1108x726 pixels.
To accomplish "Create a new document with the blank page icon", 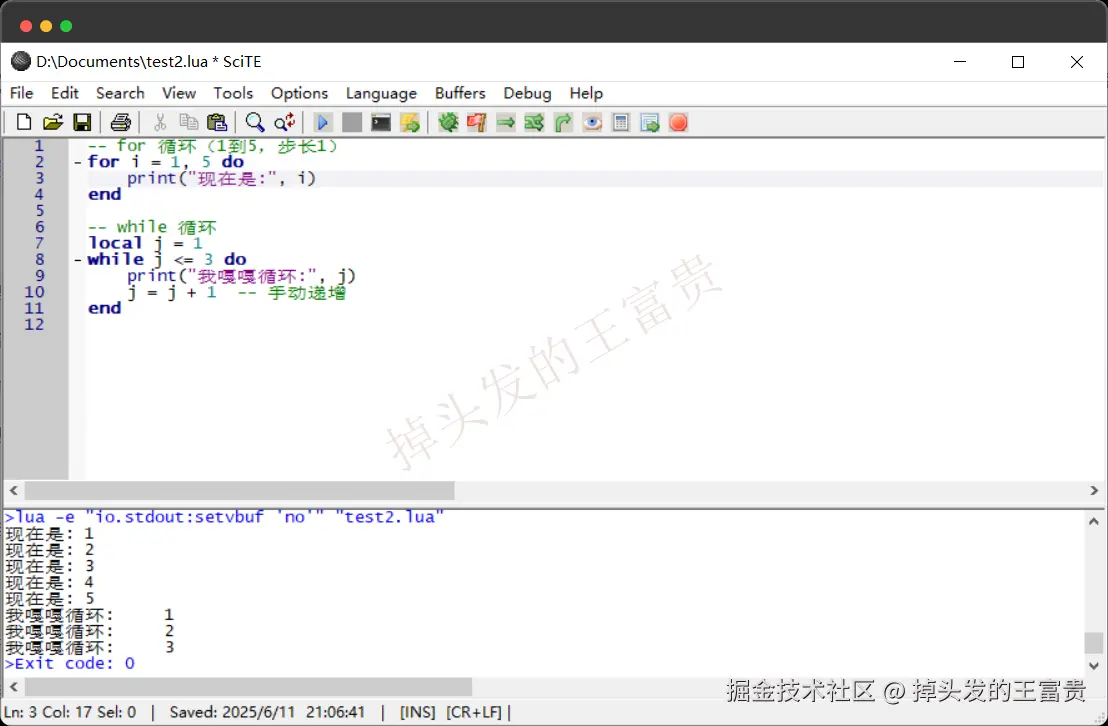I will pyautogui.click(x=23, y=122).
